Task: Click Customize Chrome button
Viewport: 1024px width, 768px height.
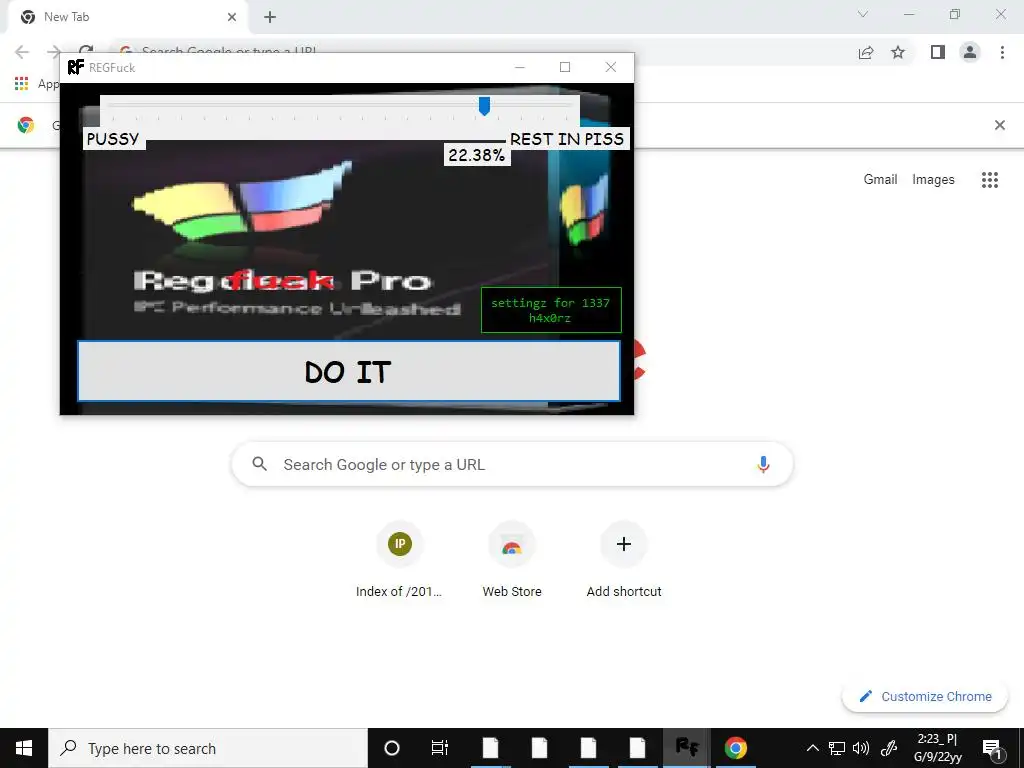Action: coord(925,696)
